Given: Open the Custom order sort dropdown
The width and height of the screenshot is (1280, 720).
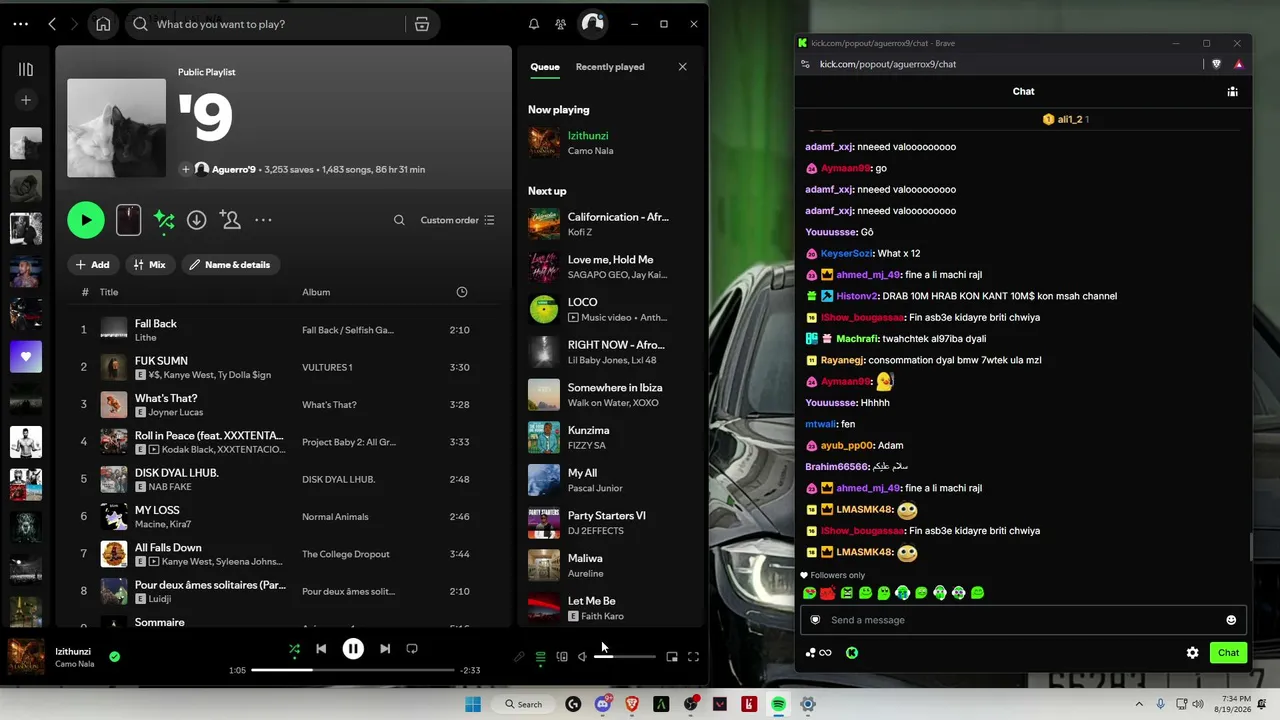Looking at the screenshot, I should 457,220.
